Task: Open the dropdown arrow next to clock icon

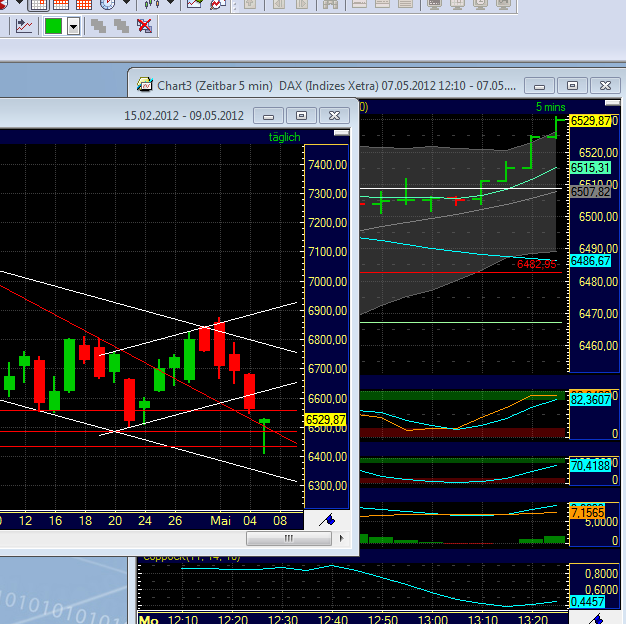Action: (x=127, y=3)
